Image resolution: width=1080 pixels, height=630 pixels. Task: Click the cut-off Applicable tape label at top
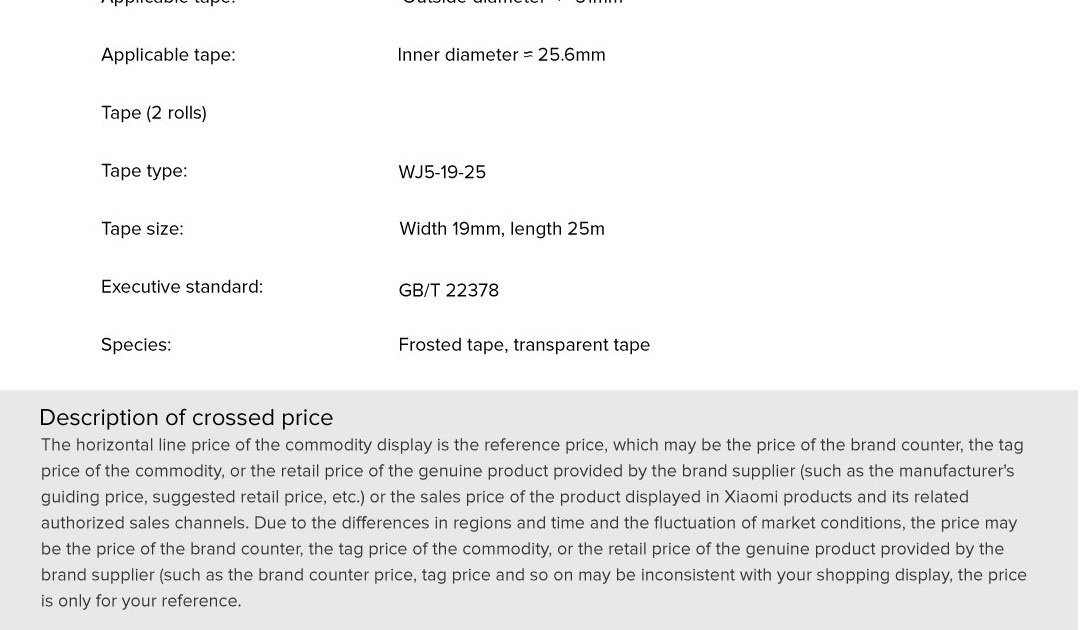pos(168,3)
